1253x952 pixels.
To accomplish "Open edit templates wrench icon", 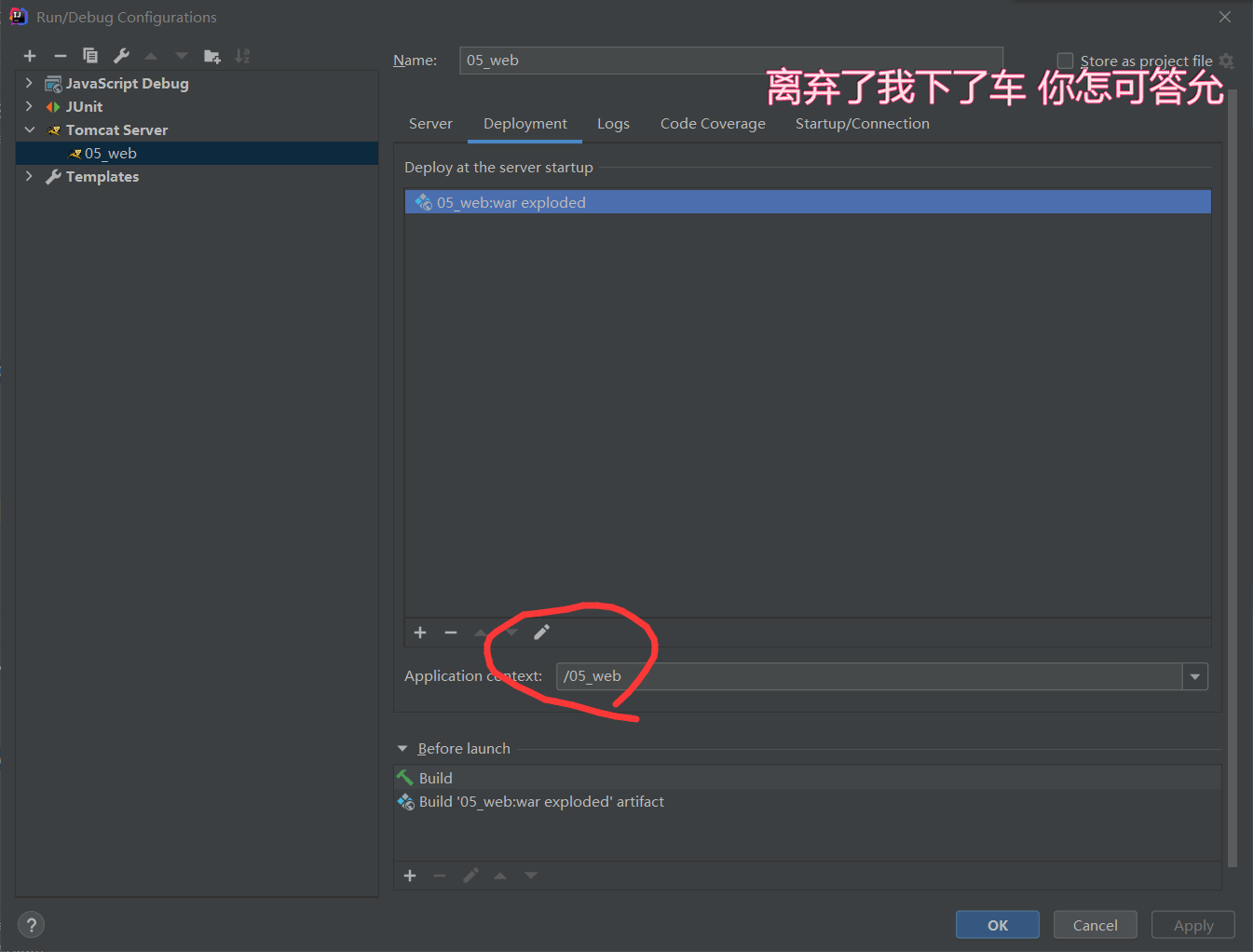I will click(121, 56).
